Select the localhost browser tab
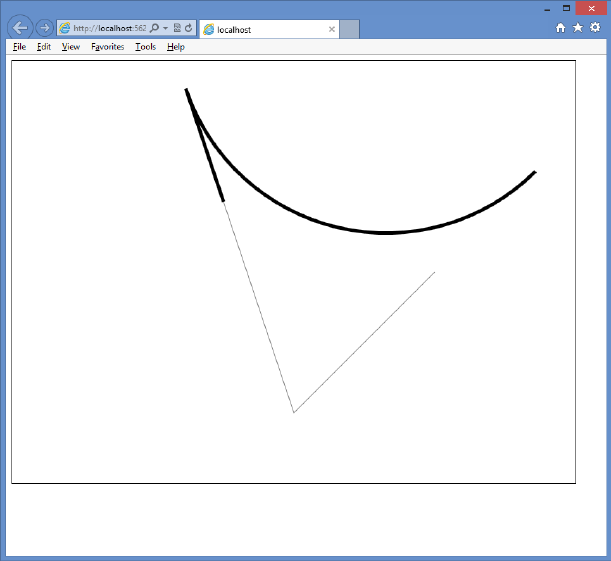Screen dimensions: 611x561 click(269, 29)
